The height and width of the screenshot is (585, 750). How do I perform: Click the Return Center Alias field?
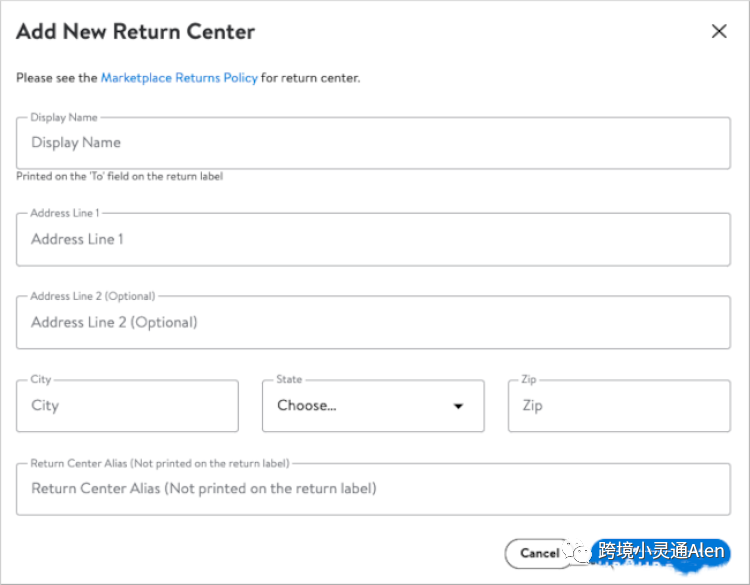(372, 489)
